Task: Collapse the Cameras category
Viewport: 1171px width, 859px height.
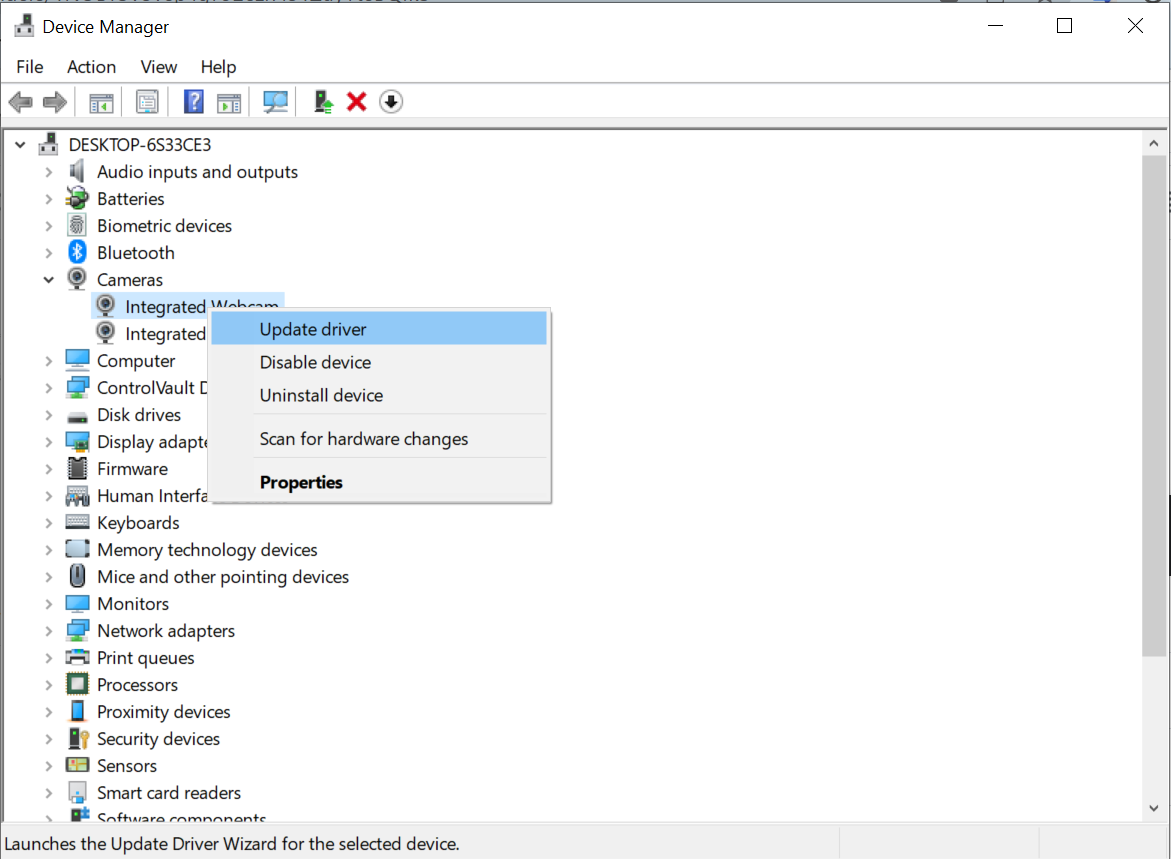Action: (48, 280)
